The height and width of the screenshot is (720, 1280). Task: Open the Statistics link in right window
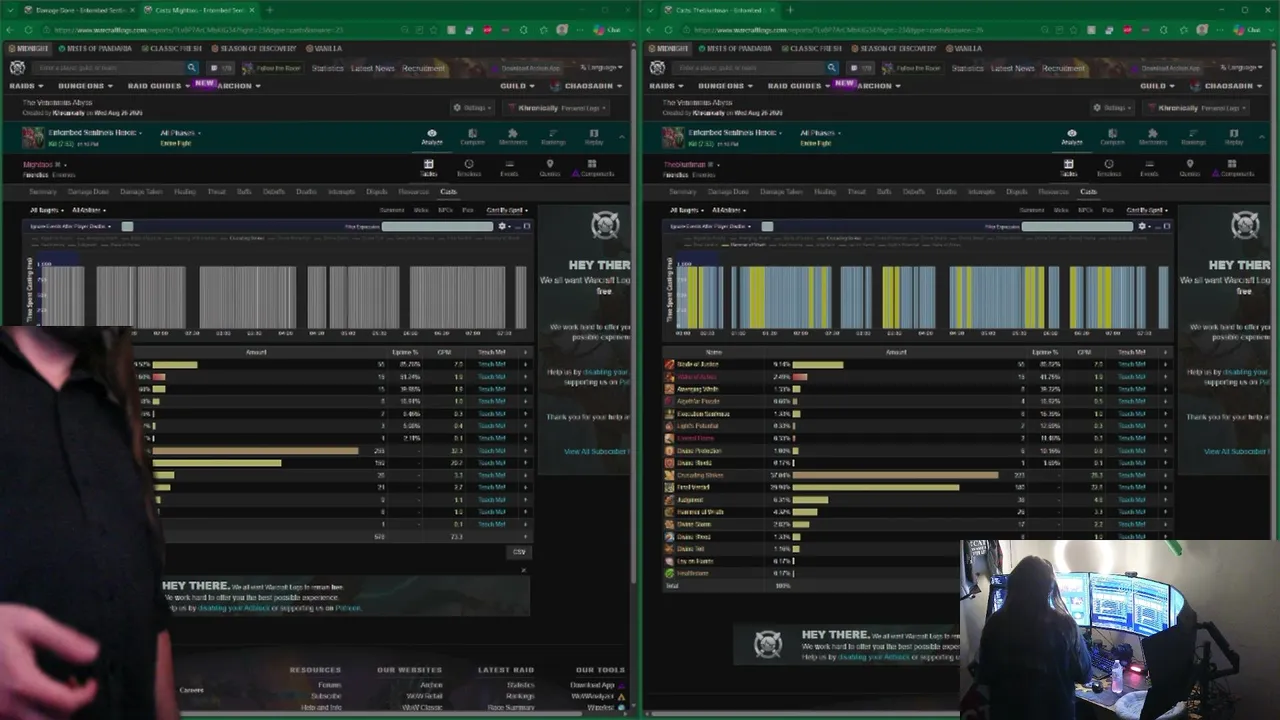[967, 68]
